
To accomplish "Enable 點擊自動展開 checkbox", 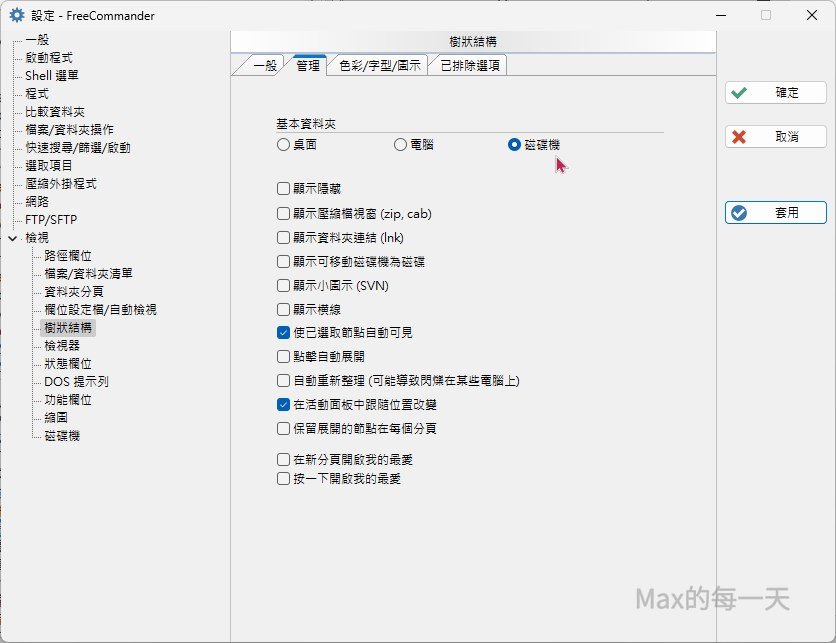I will coord(284,356).
